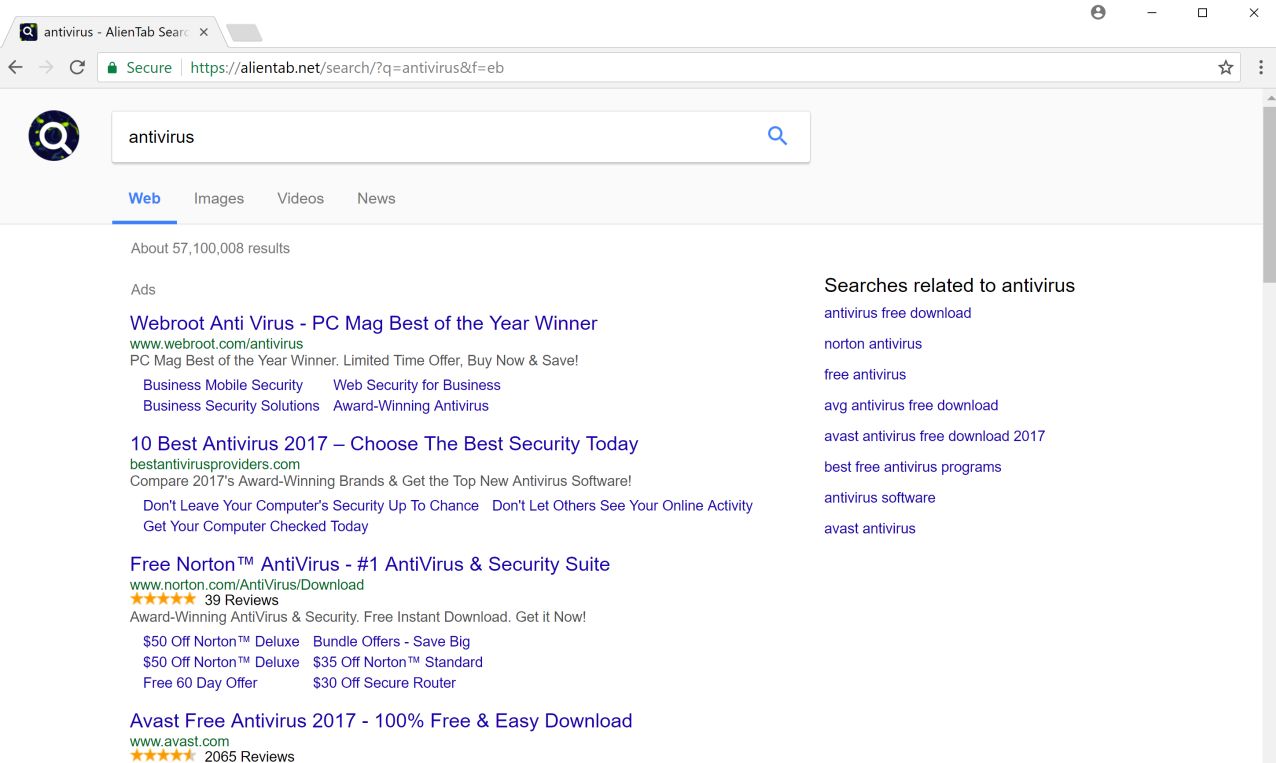Viewport: 1276px width, 763px height.
Task: Navigate back using the back arrow
Action: tap(15, 67)
